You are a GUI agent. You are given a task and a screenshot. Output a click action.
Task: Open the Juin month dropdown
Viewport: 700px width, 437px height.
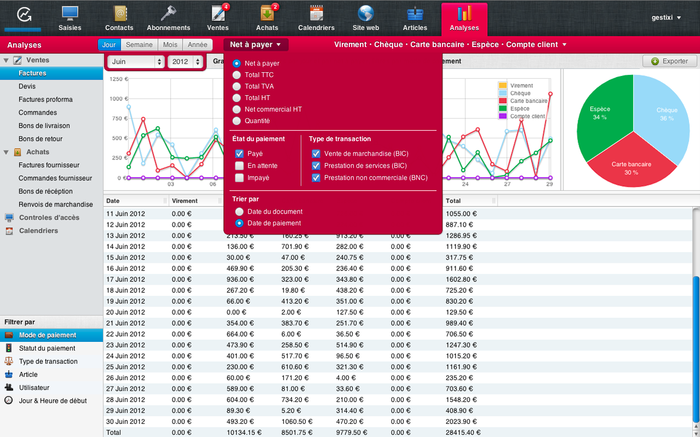point(136,62)
